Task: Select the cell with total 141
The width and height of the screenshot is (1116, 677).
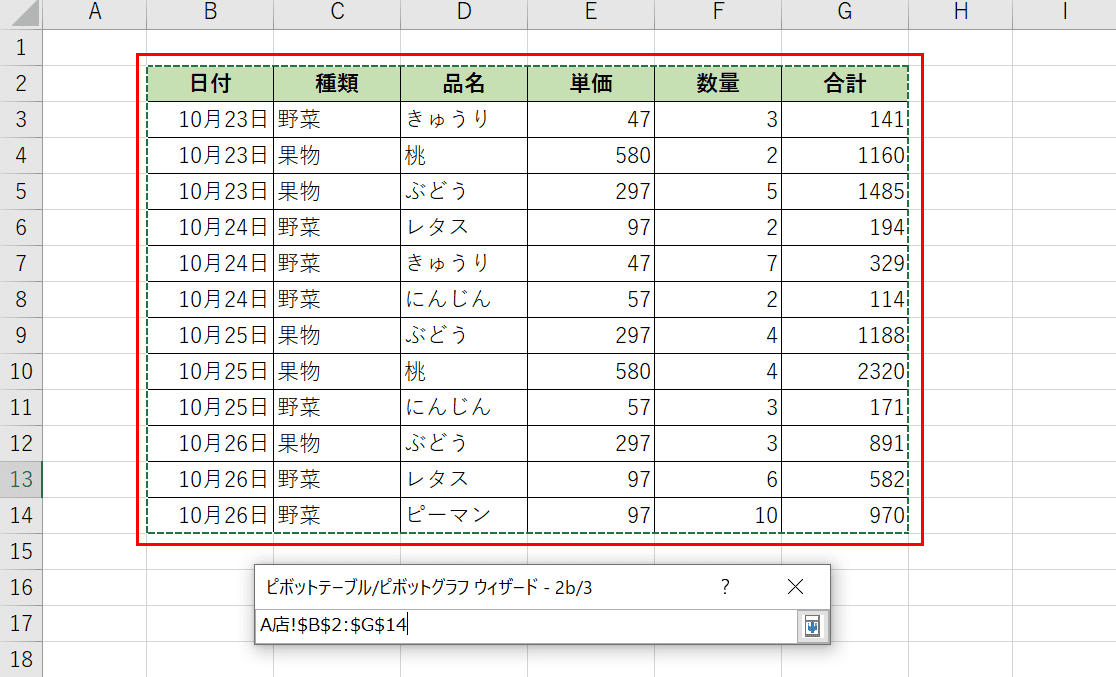Action: tap(845, 120)
